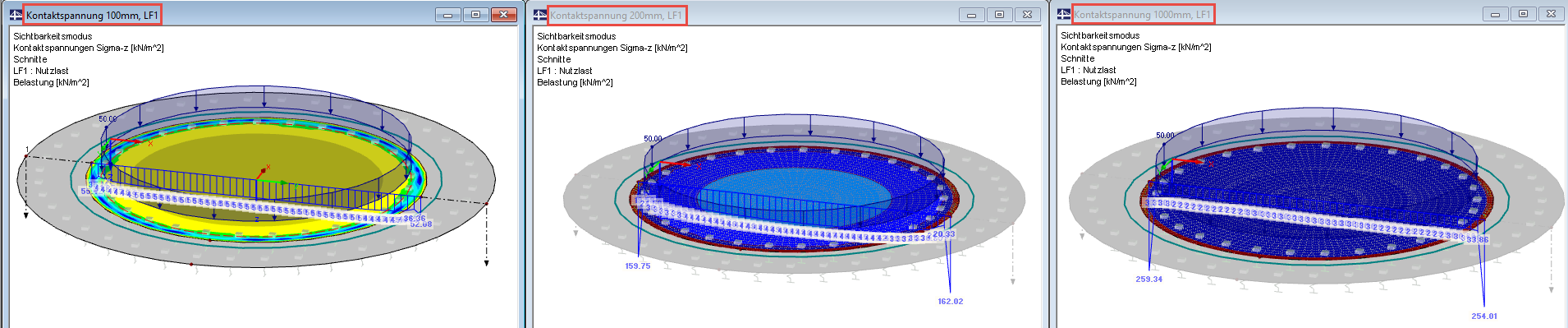Screen dimensions: 1568x328
Task: Click the 254.01 stress value label
Action: click(x=1484, y=316)
